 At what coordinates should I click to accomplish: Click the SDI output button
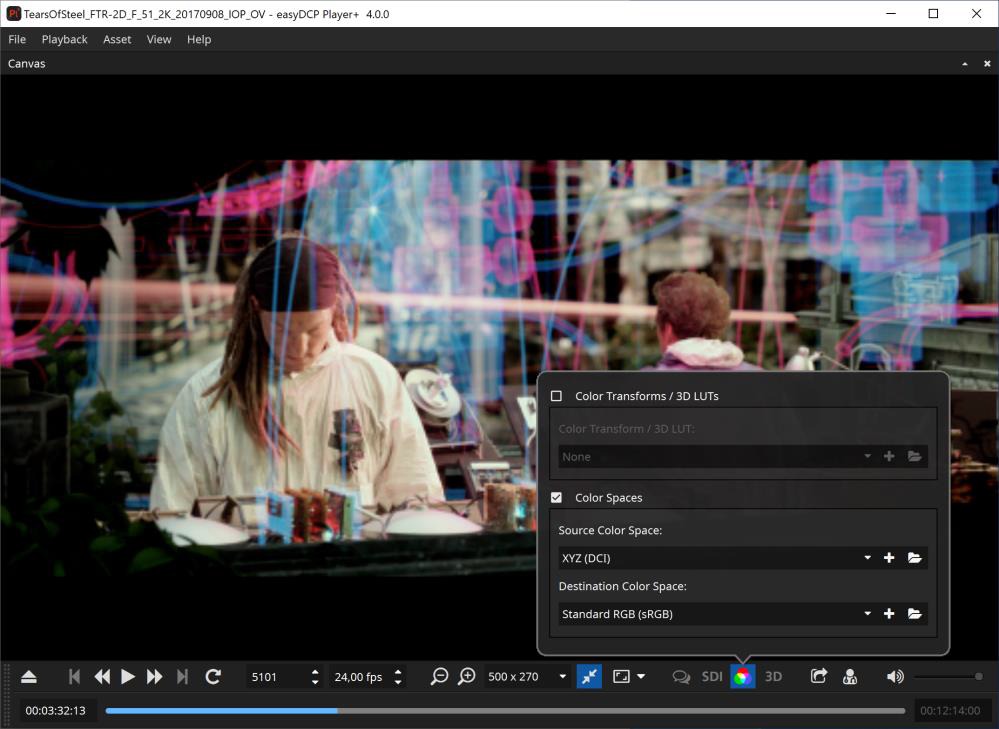(x=712, y=677)
